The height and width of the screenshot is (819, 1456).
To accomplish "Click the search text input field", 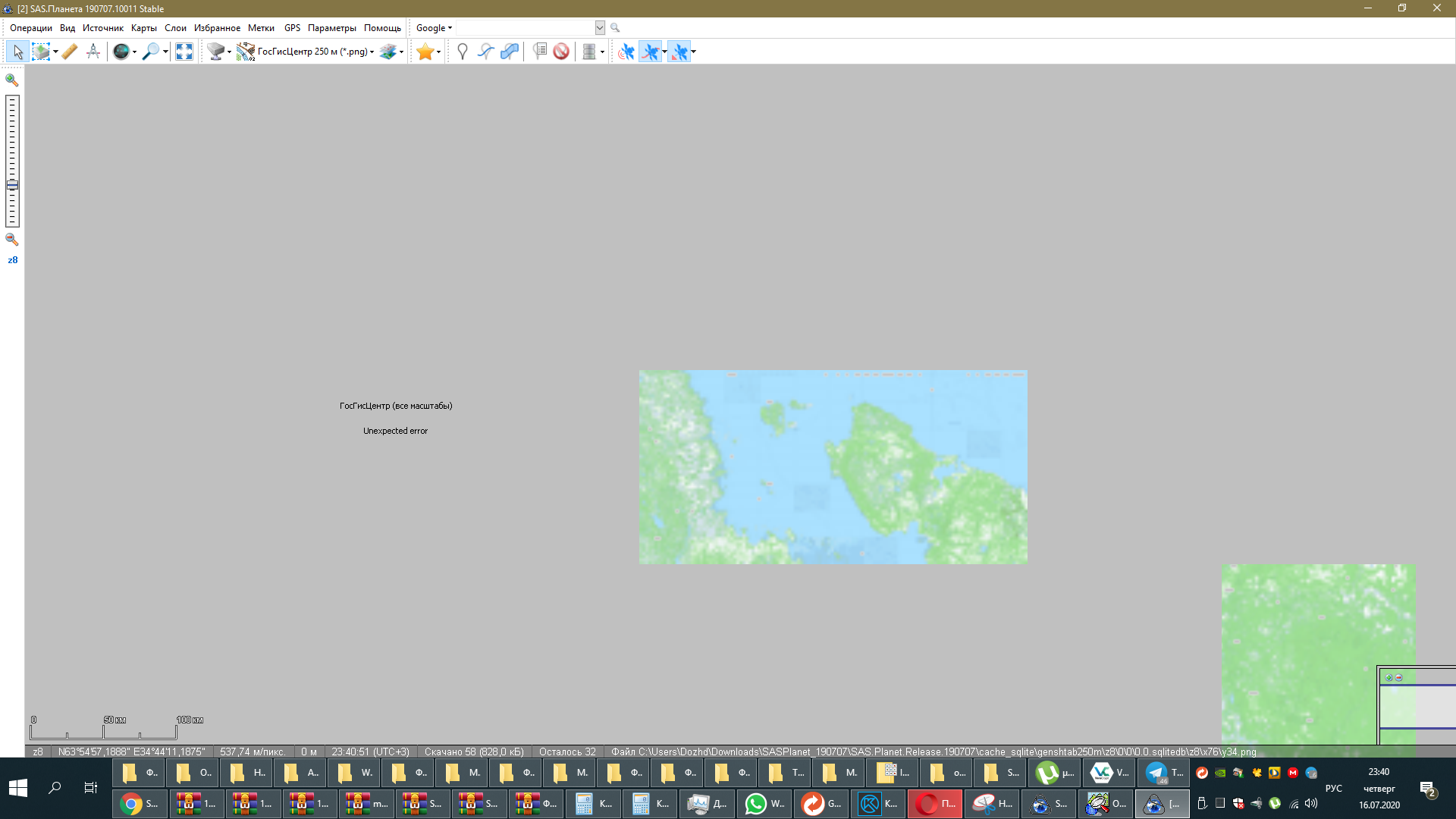I will 525,28.
